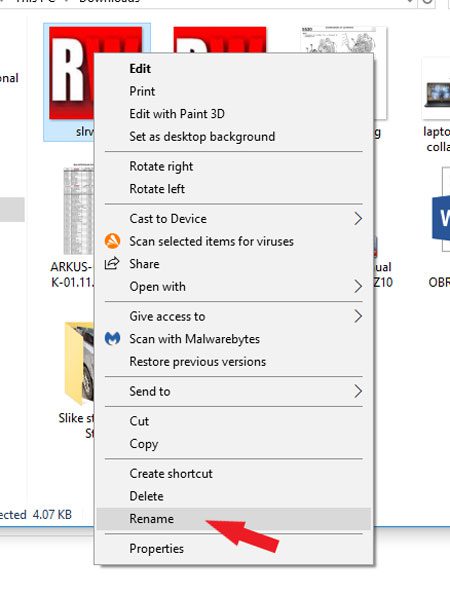This screenshot has width=450, height=595.
Task: Select the highlighted red R image thumbnail
Action: [71, 73]
